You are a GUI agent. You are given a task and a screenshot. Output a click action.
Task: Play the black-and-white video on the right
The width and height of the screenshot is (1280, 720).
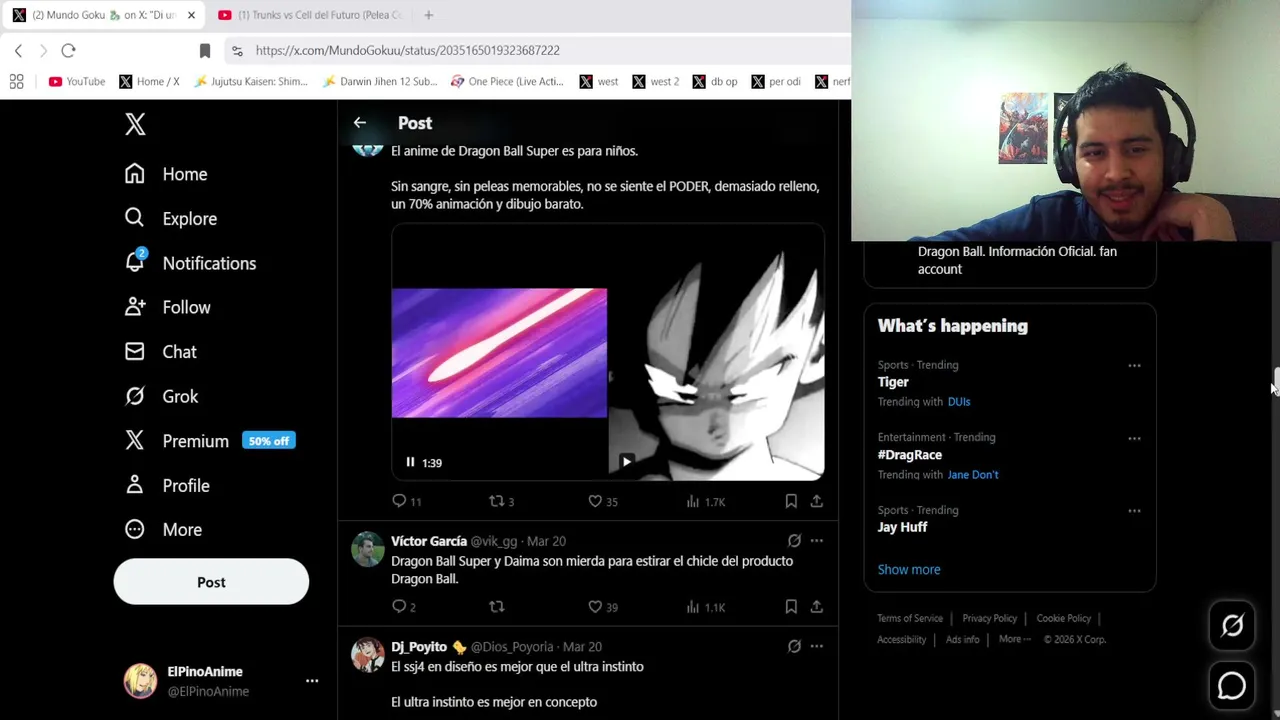[626, 461]
